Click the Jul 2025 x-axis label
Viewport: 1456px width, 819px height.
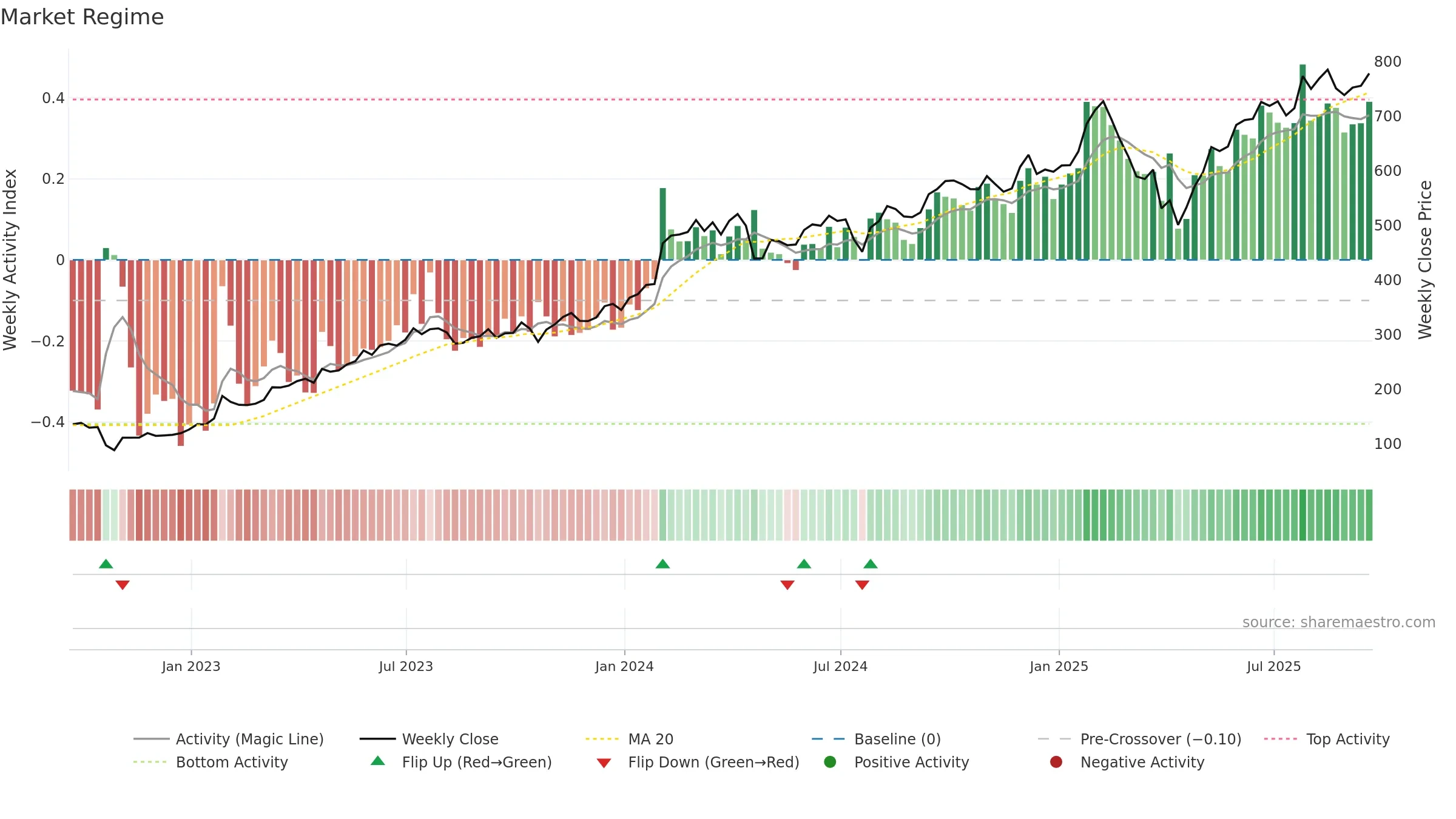(1274, 667)
